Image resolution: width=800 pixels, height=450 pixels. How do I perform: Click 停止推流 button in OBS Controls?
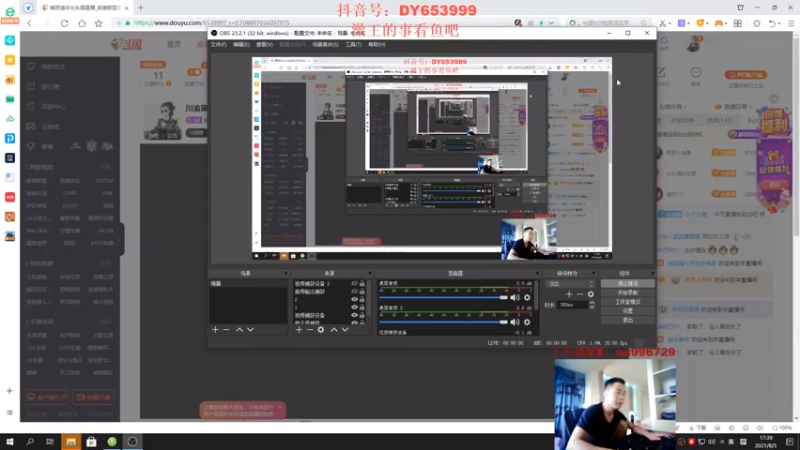tap(628, 284)
